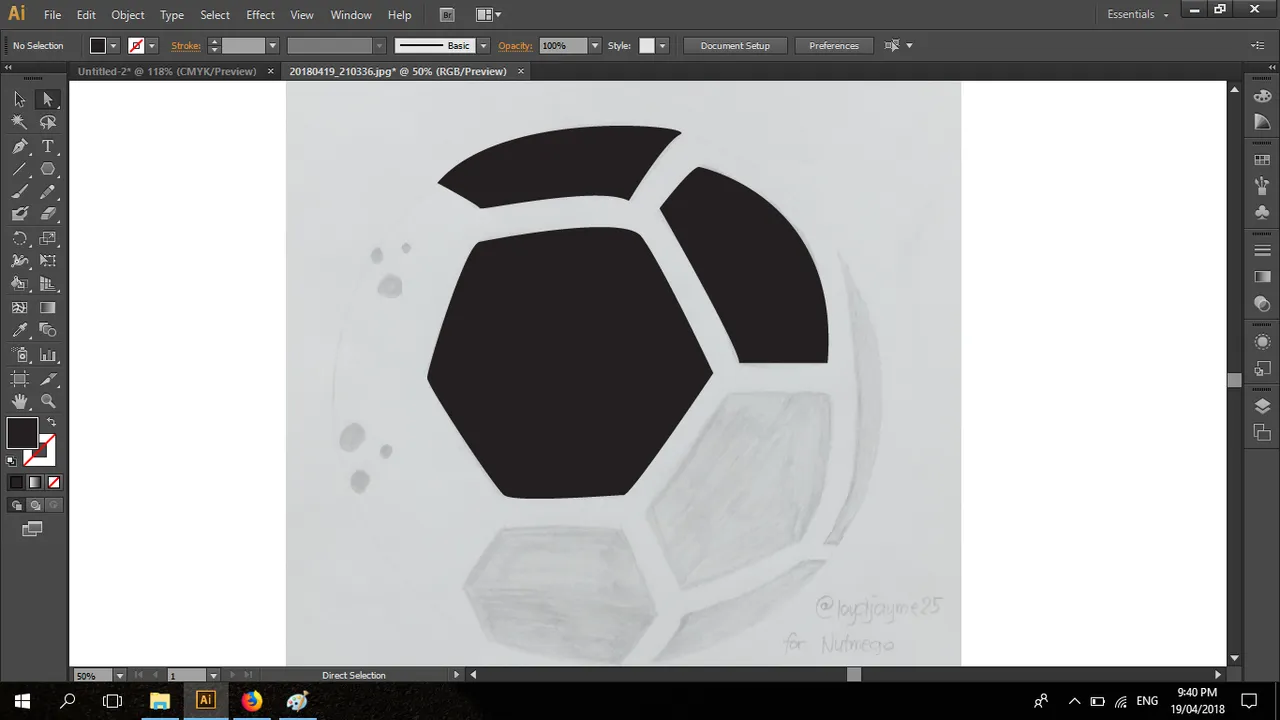Screen dimensions: 1280x720
Task: Reset to default fill and stroke
Action: (x=12, y=462)
